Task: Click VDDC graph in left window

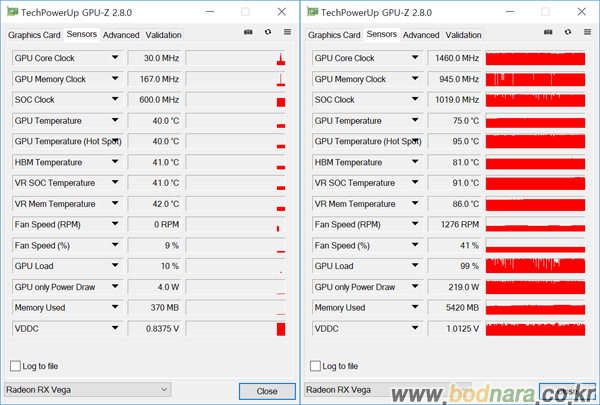Action: point(235,328)
